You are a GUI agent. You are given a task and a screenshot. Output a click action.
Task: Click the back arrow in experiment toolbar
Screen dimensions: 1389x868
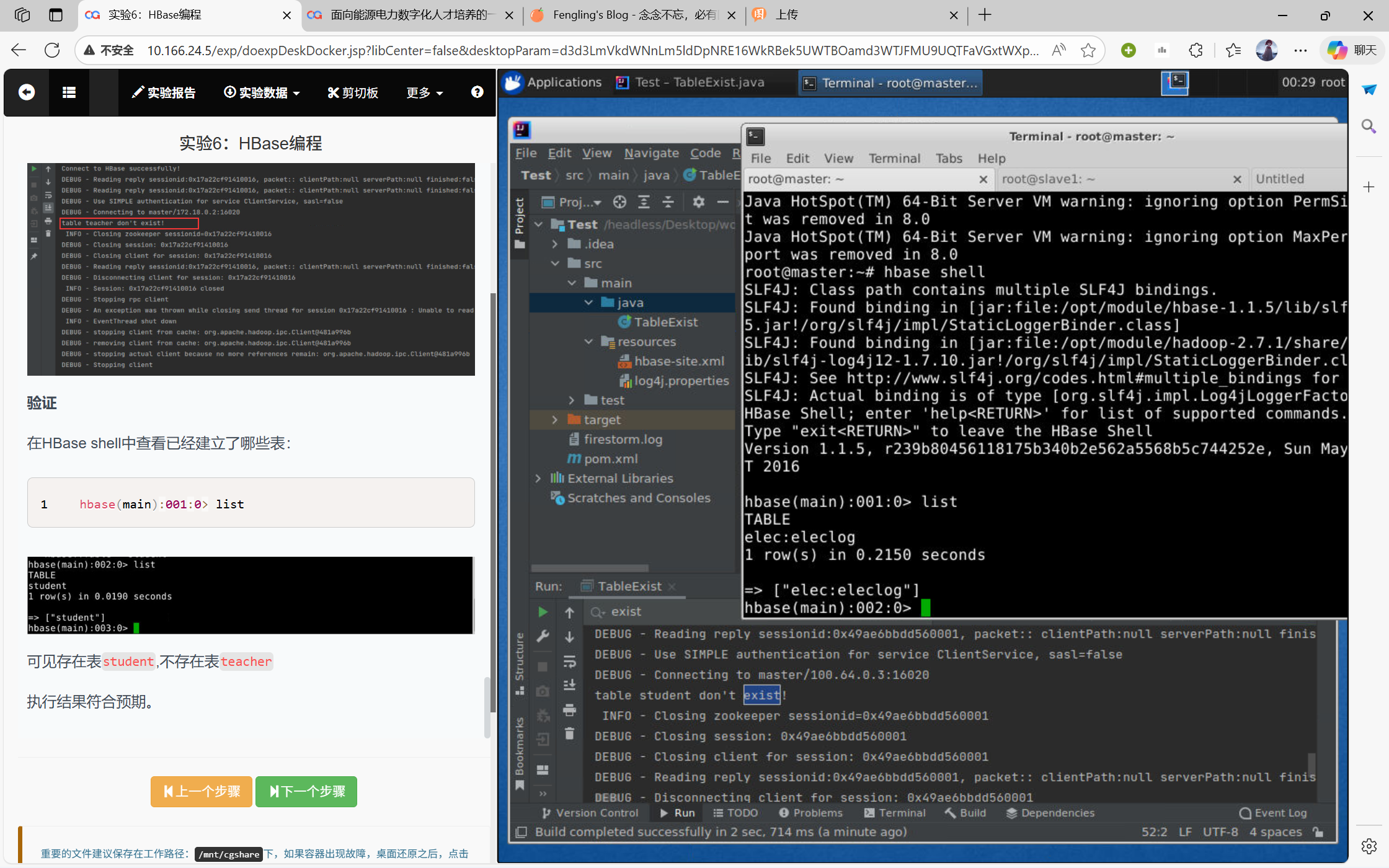[x=26, y=92]
